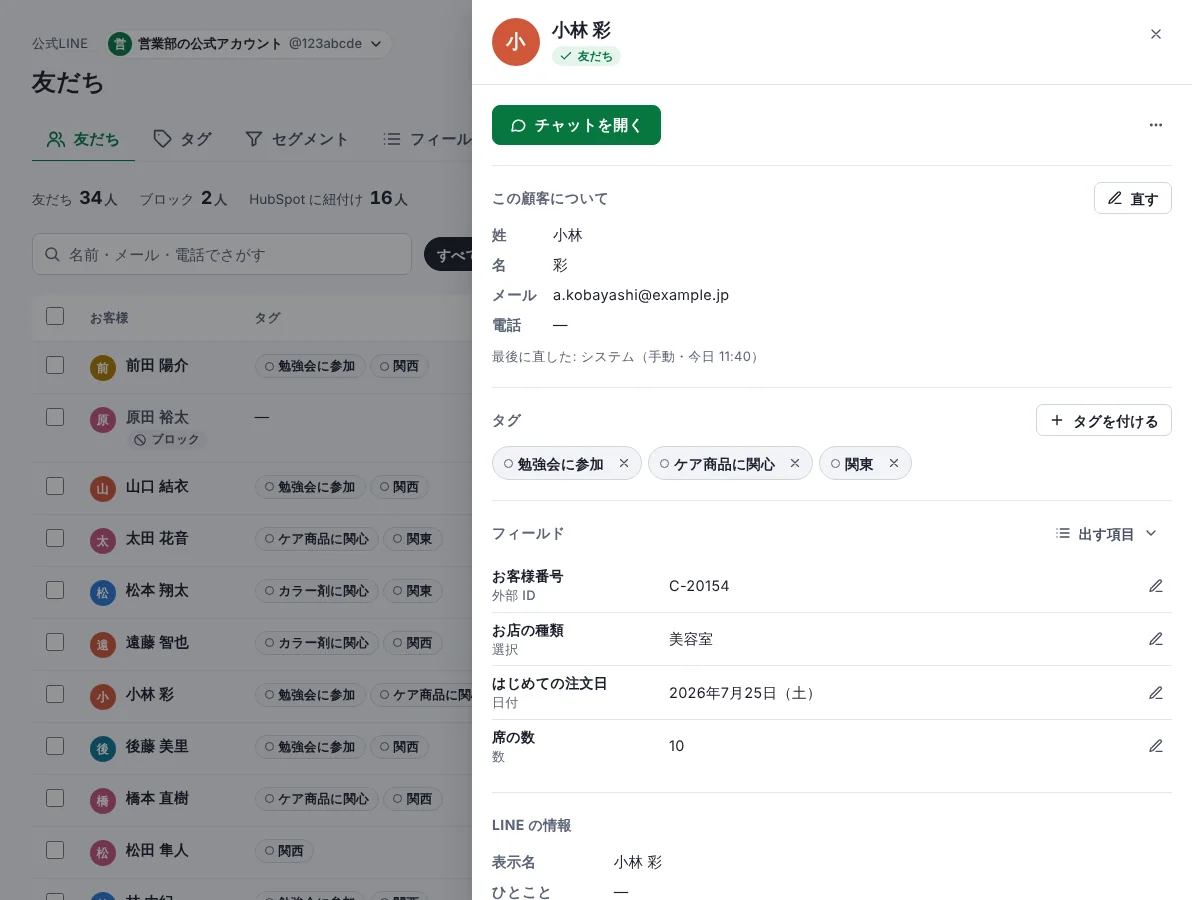Close the 小林 彩 detail panel
This screenshot has width=1192, height=900.
tap(1156, 34)
